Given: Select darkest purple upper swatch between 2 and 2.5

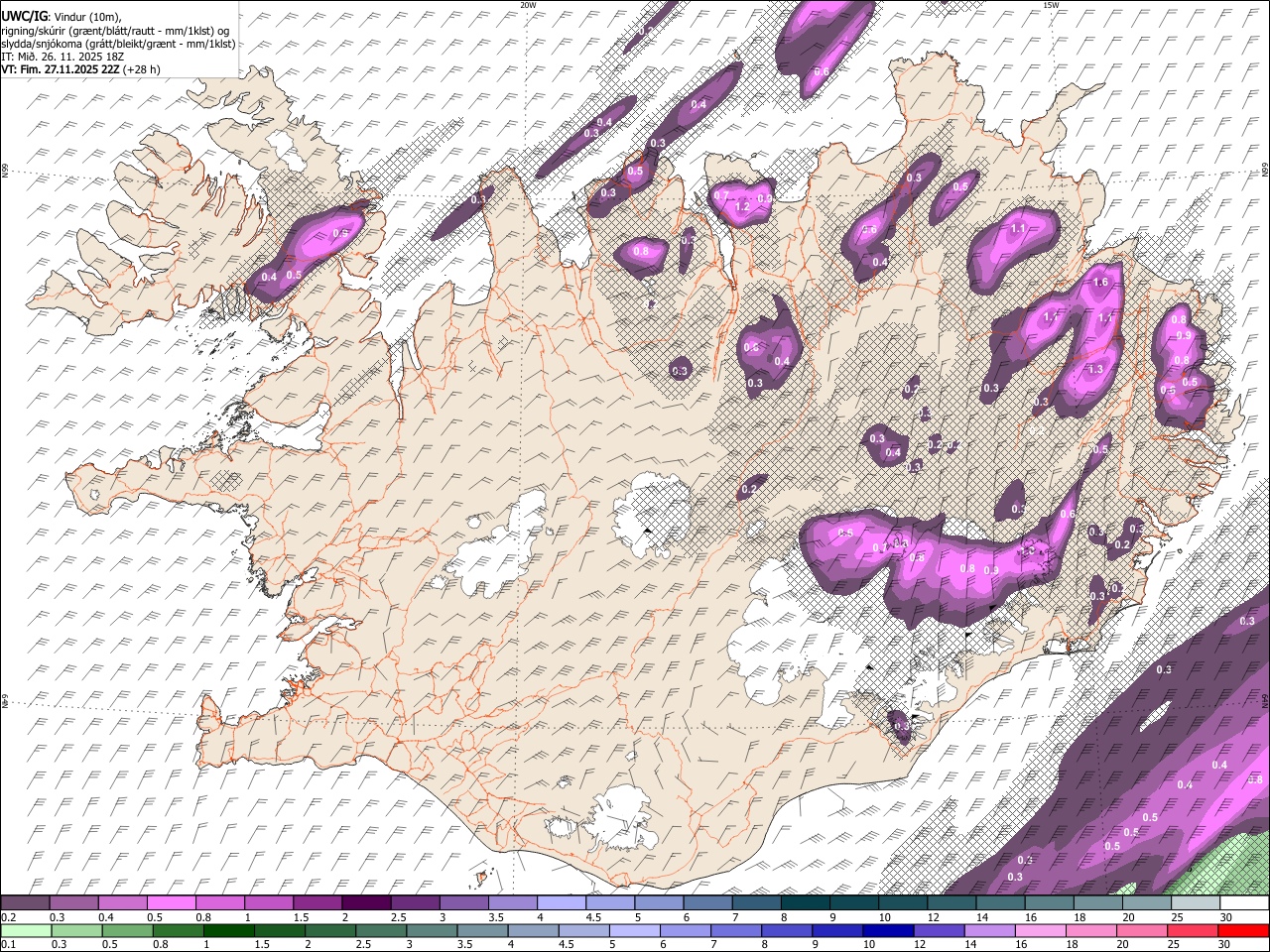Looking at the screenshot, I should click(366, 903).
